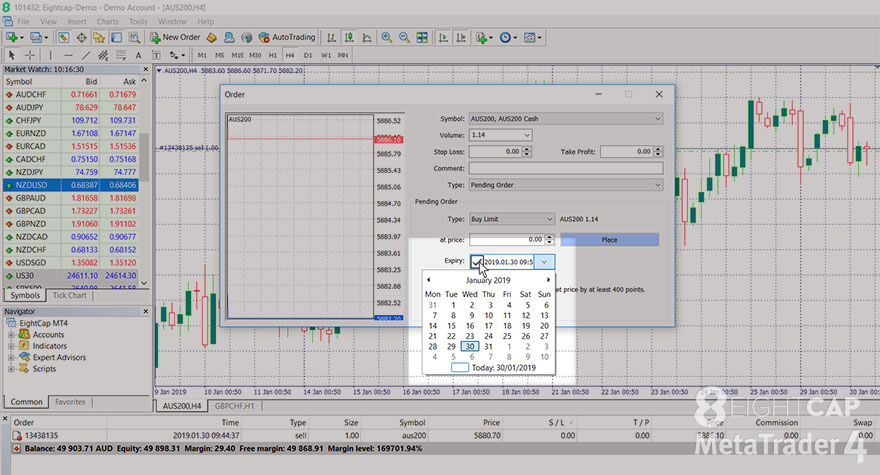Click Today: 30/01/2019 in calendar

point(493,368)
